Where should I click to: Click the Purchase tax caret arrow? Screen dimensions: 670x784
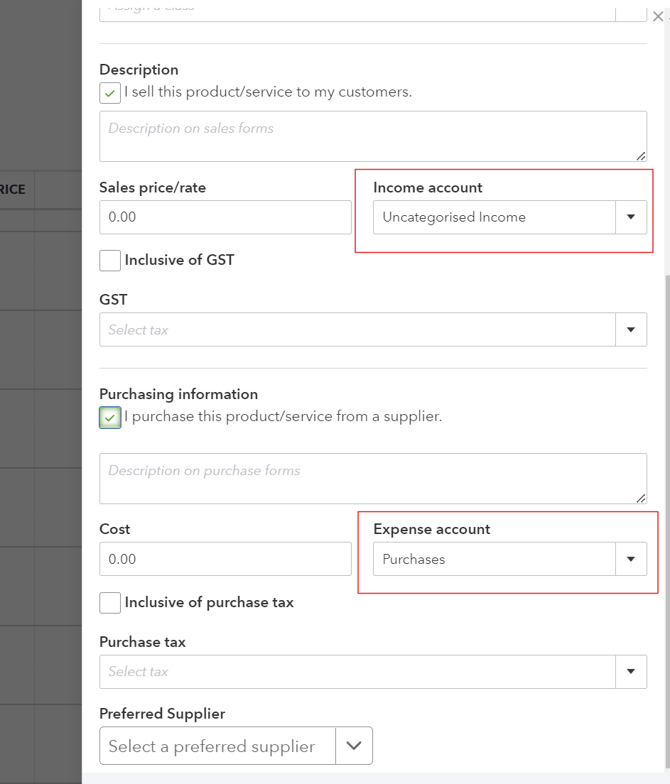pyautogui.click(x=631, y=672)
